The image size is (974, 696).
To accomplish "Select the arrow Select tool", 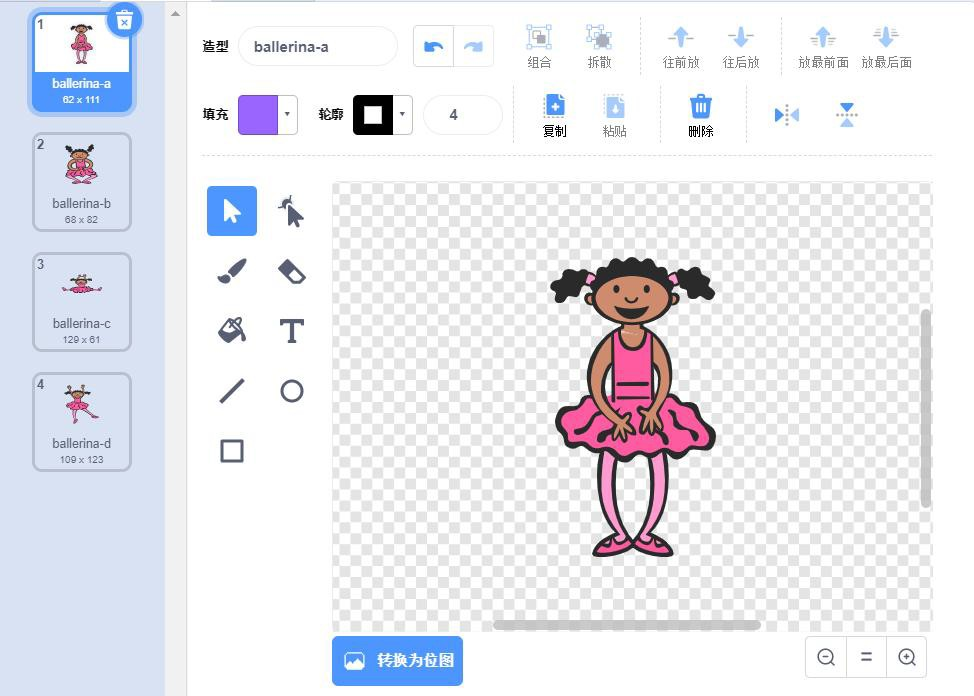I will pyautogui.click(x=232, y=211).
